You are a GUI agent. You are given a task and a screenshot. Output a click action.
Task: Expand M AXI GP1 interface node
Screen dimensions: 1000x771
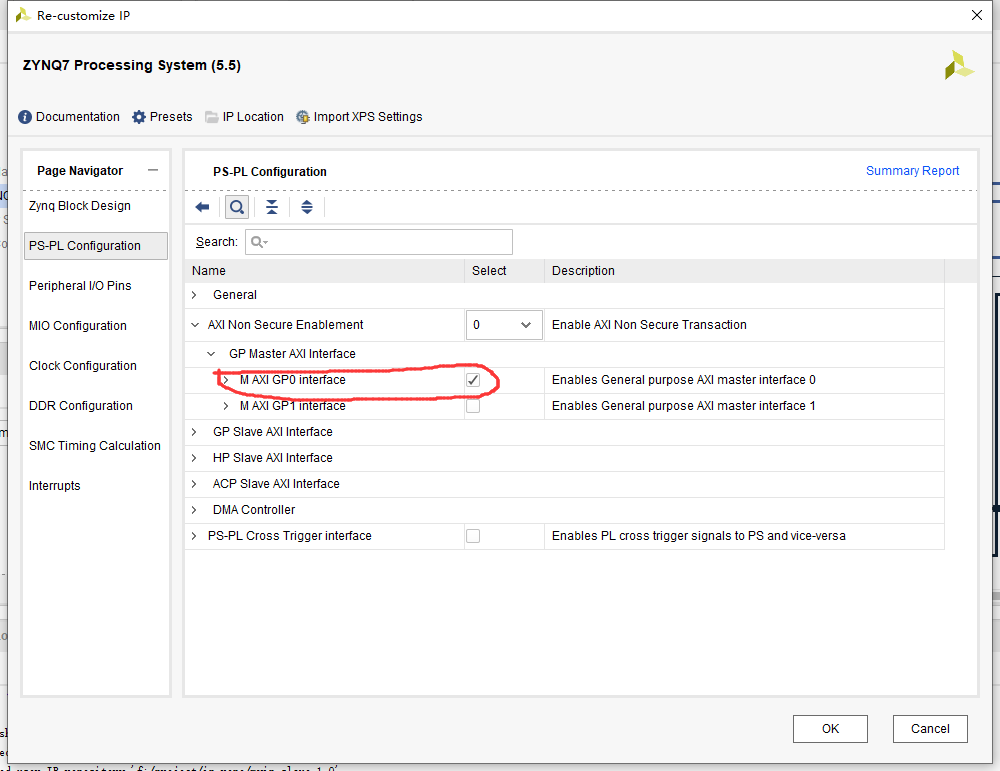click(226, 406)
